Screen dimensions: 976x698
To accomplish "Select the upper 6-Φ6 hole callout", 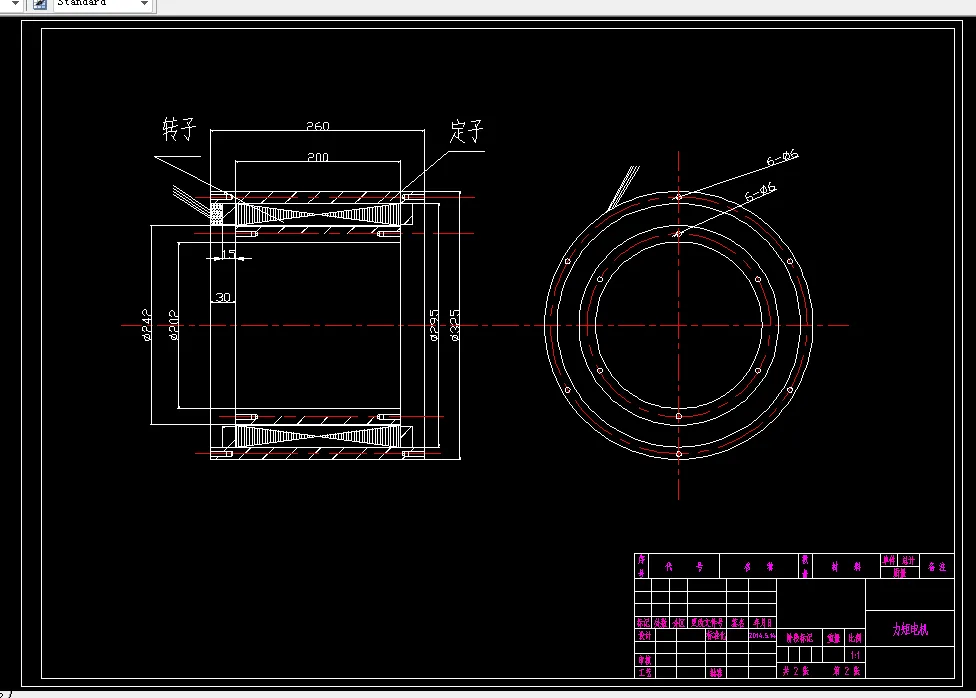I will coord(782,158).
